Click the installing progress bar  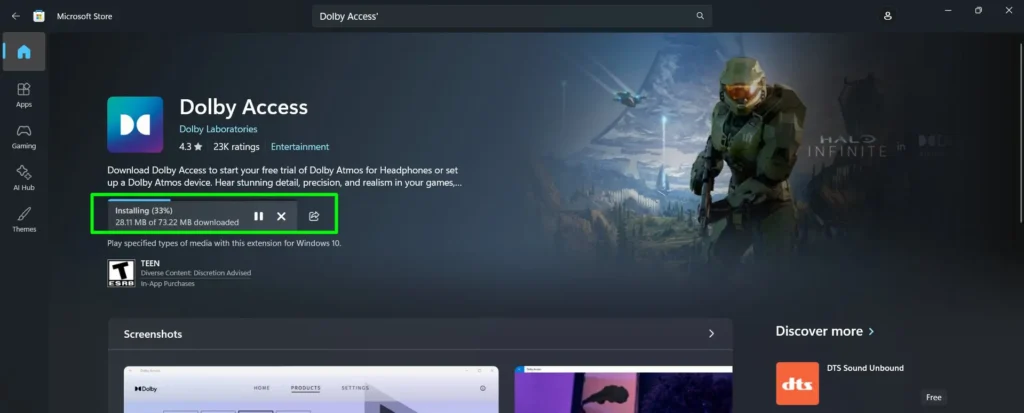[139, 201]
